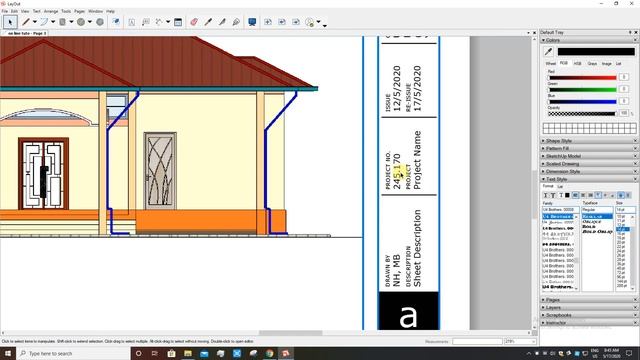Go to Previous Page icon
This screenshot has height=360, width=640.
tap(282, 22)
